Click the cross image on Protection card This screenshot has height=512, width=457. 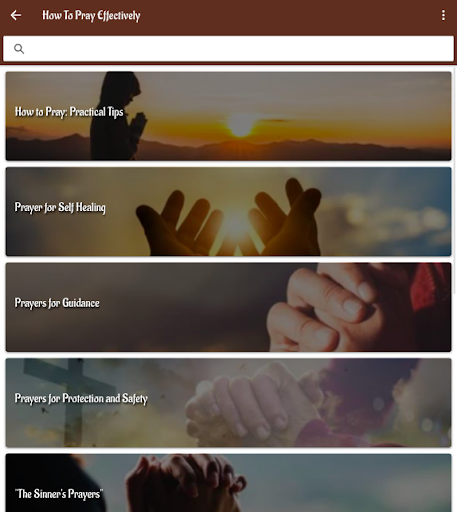(x=70, y=402)
